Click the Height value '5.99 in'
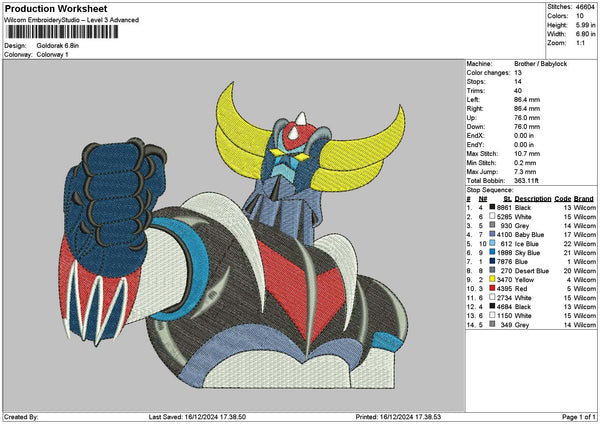The height and width of the screenshot is (424, 600). (x=585, y=25)
